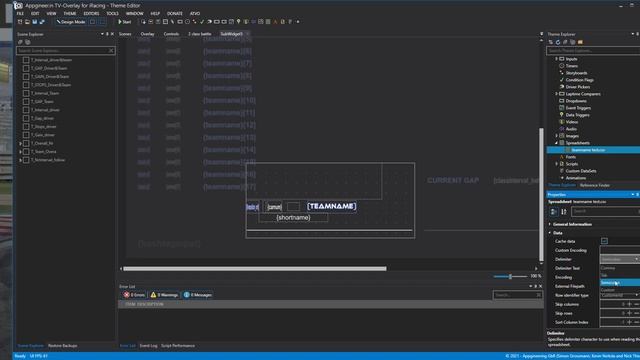Click the horizontal canvas scrollbar
This screenshot has height=360, width=640.
(255, 269)
